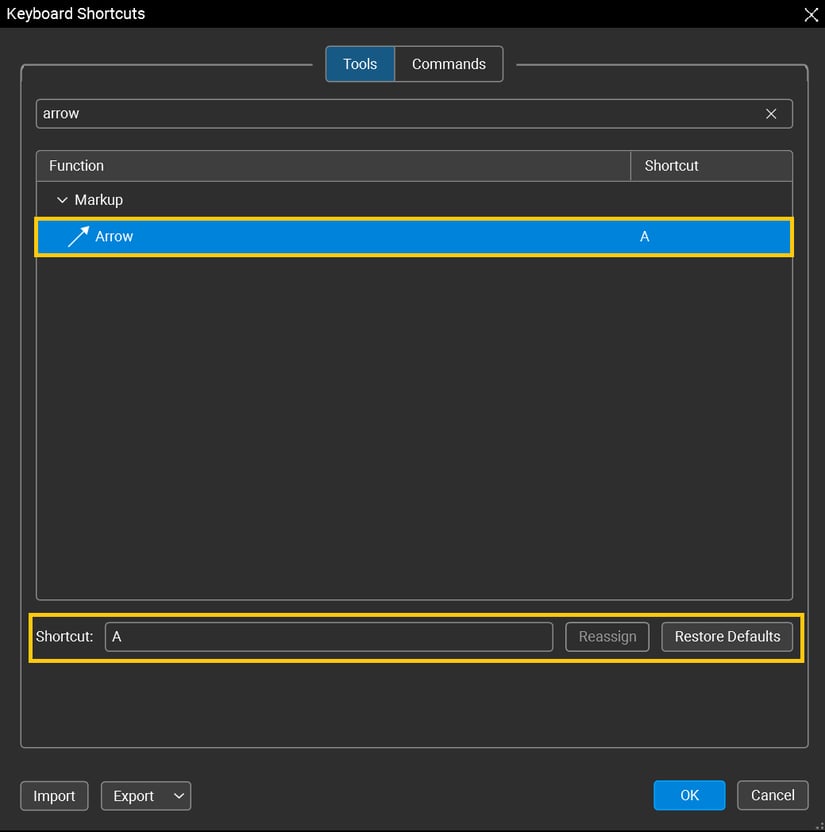Confirm changes with the OK button
The height and width of the screenshot is (832, 825).
click(689, 795)
